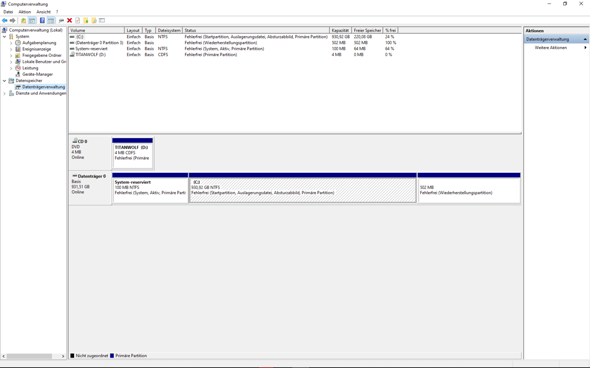This screenshot has height=368, width=590.
Task: Click the Properties sheet icon with checkmark
Action: pyautogui.click(x=78, y=20)
